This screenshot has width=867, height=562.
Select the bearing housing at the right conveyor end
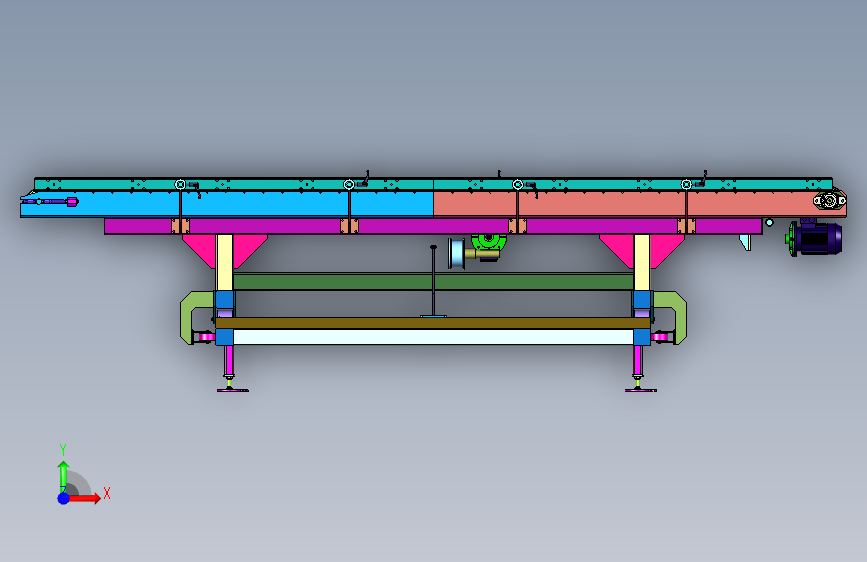click(829, 200)
